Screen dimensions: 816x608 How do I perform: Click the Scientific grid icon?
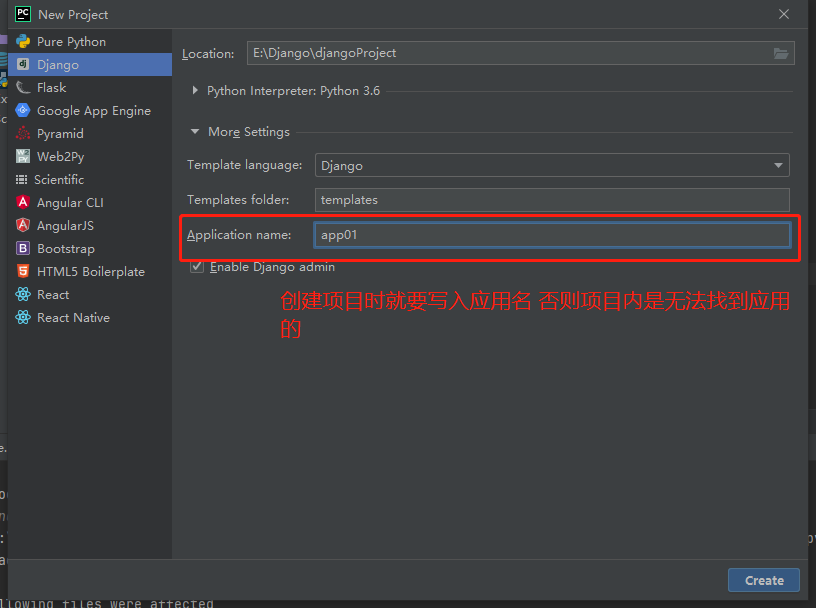(21, 180)
